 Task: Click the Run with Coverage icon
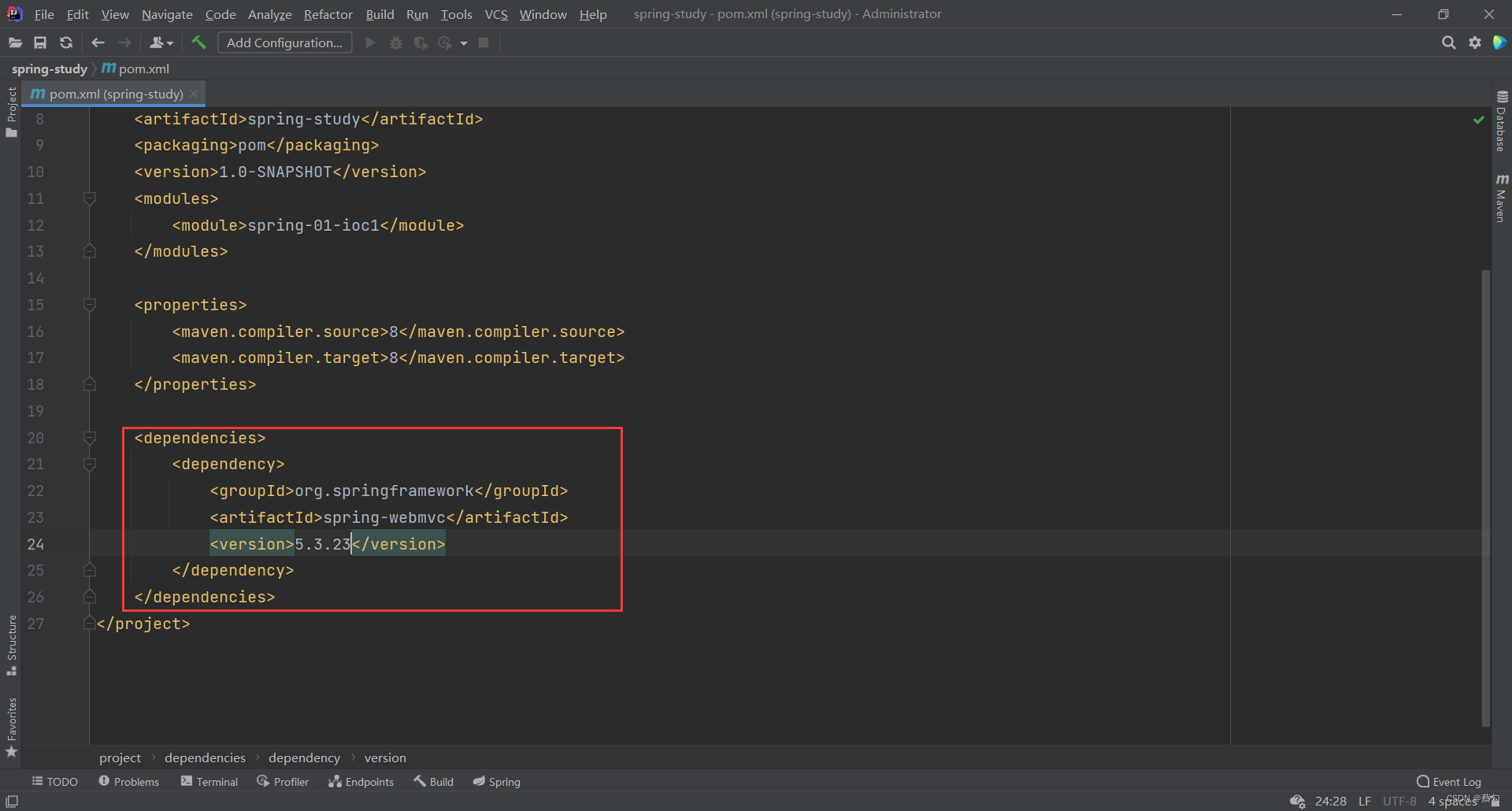(x=421, y=43)
